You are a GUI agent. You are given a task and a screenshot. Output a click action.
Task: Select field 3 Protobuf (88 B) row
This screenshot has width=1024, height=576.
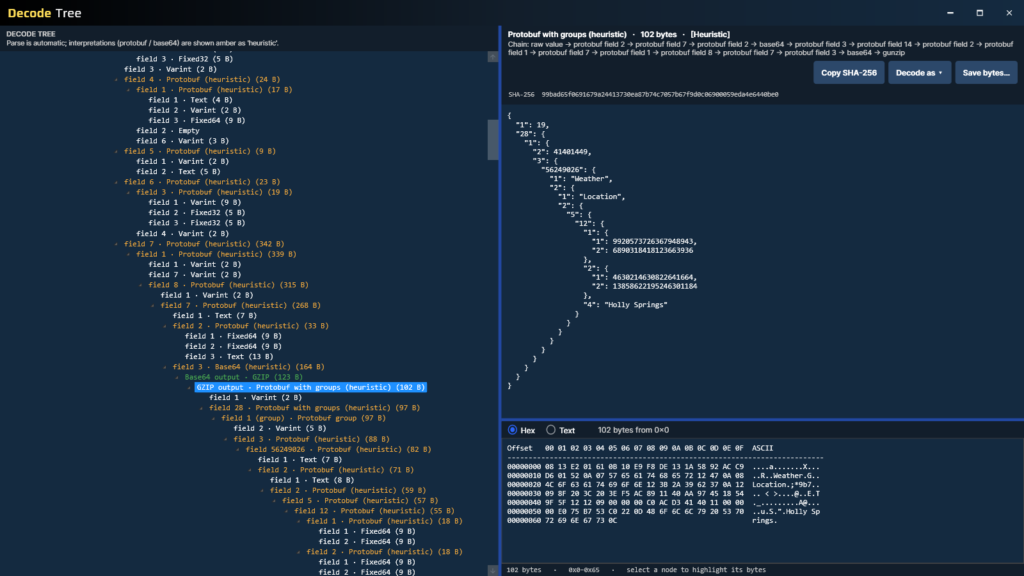tap(311, 439)
